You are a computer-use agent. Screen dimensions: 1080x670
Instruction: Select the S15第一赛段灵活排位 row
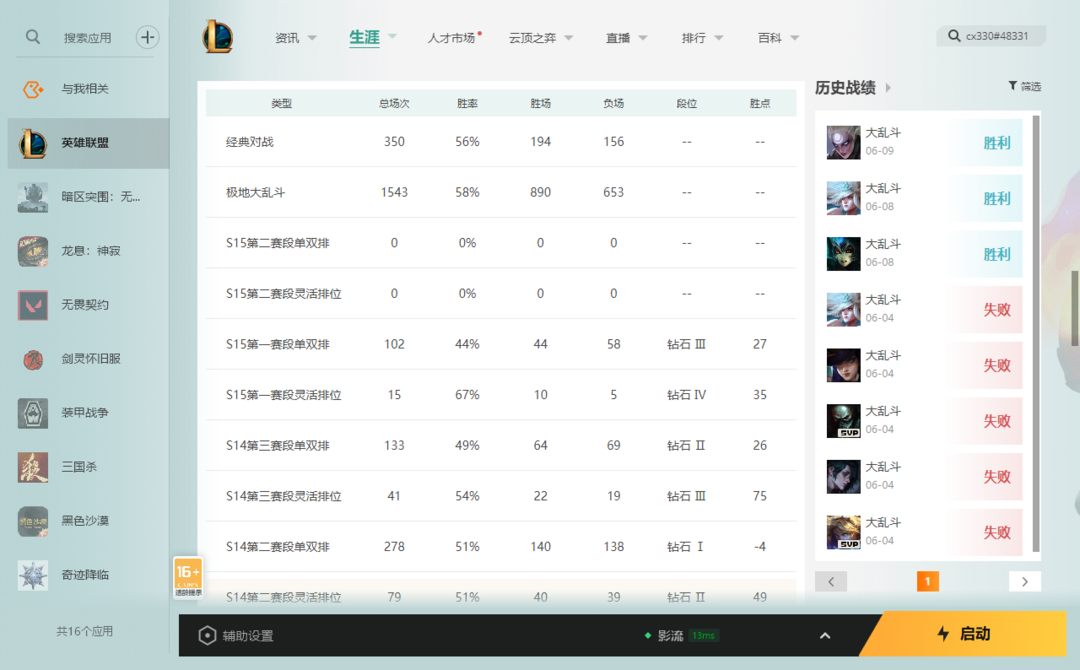(501, 395)
